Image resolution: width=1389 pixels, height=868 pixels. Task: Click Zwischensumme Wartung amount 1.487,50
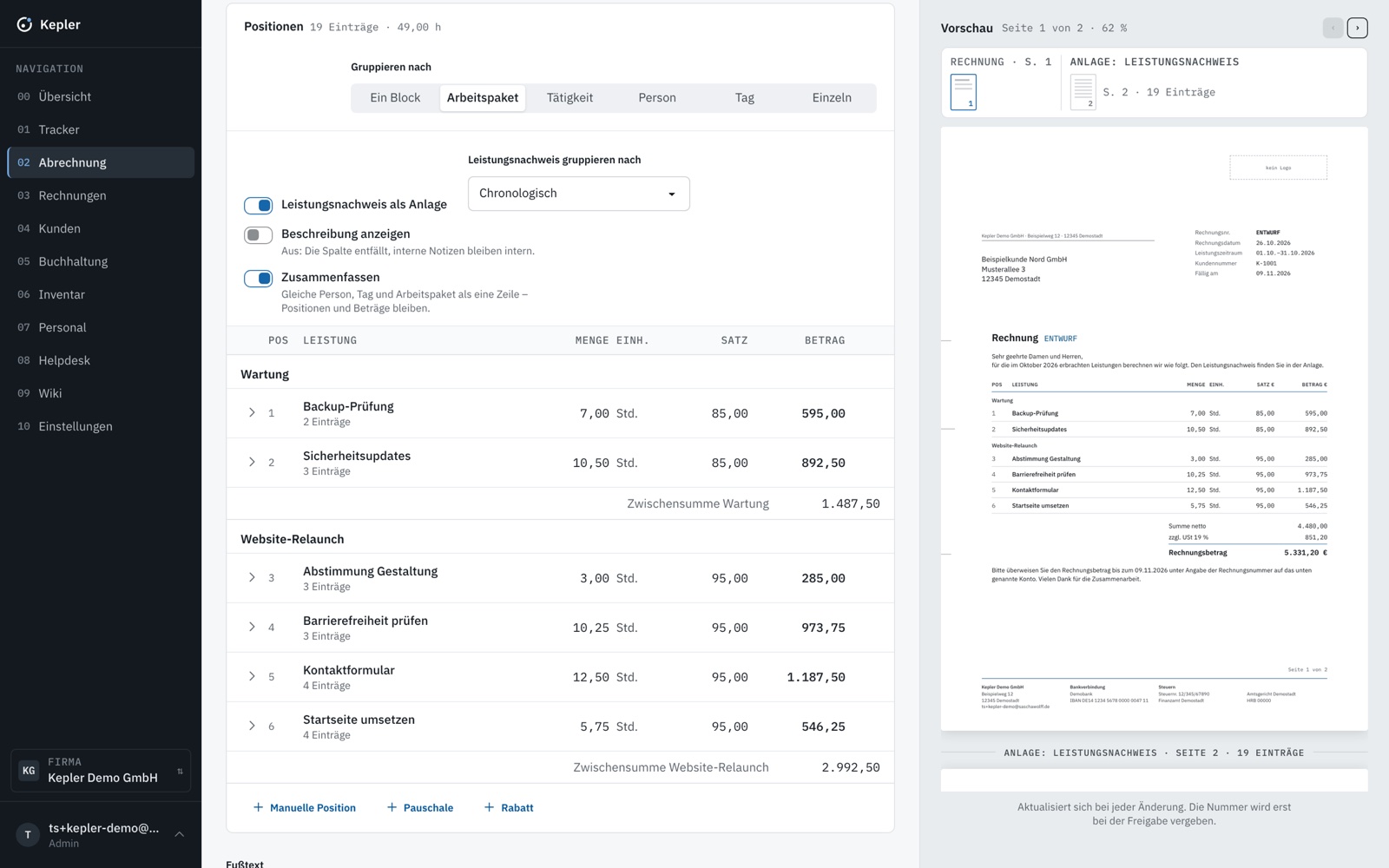[x=851, y=503]
